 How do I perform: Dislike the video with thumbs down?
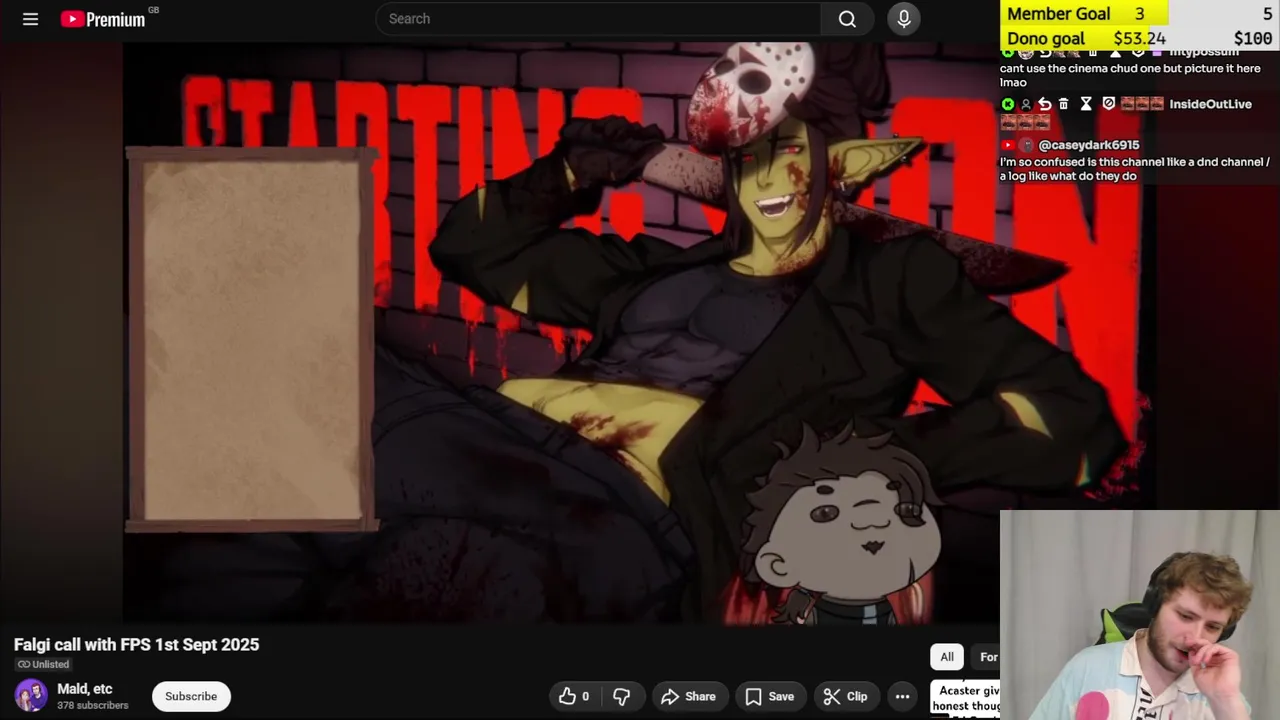(621, 696)
